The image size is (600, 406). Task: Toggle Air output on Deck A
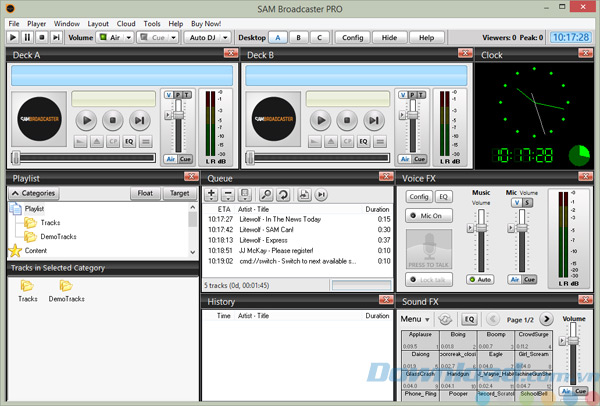click(x=171, y=159)
